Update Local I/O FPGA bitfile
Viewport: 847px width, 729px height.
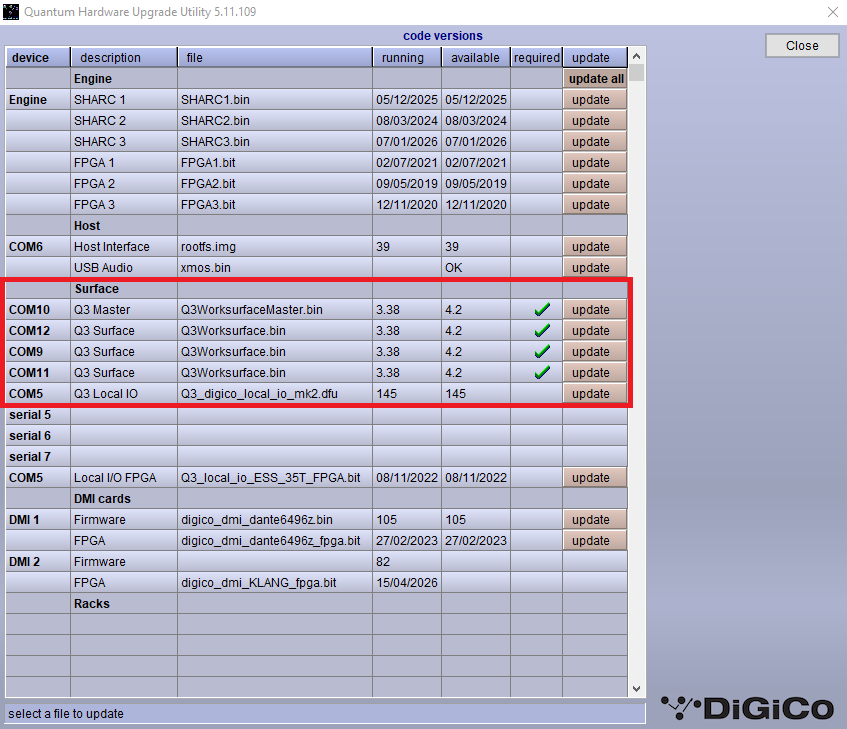click(x=595, y=478)
